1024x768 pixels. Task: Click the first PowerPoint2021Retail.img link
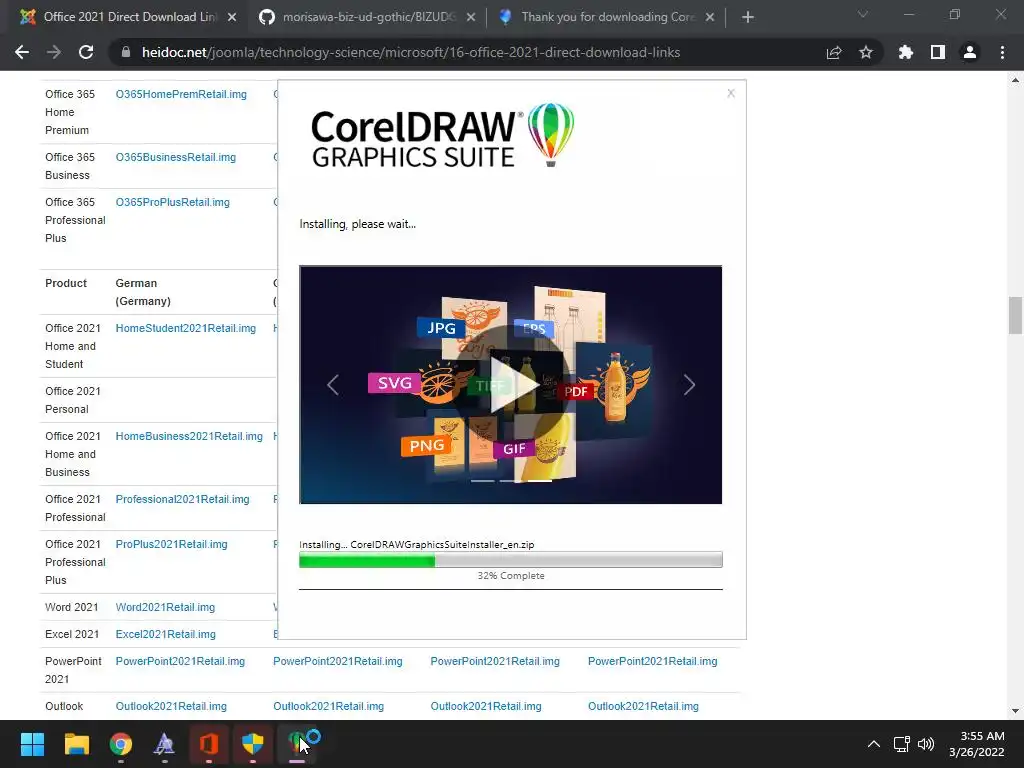click(x=180, y=662)
